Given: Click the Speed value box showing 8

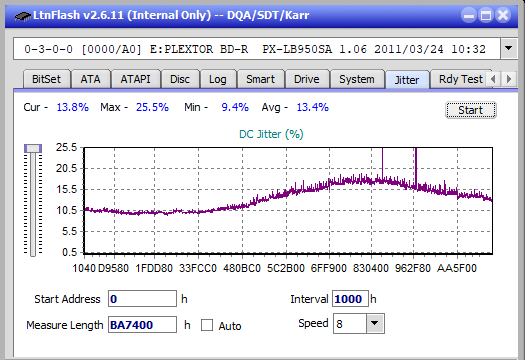Looking at the screenshot, I should [x=350, y=324].
